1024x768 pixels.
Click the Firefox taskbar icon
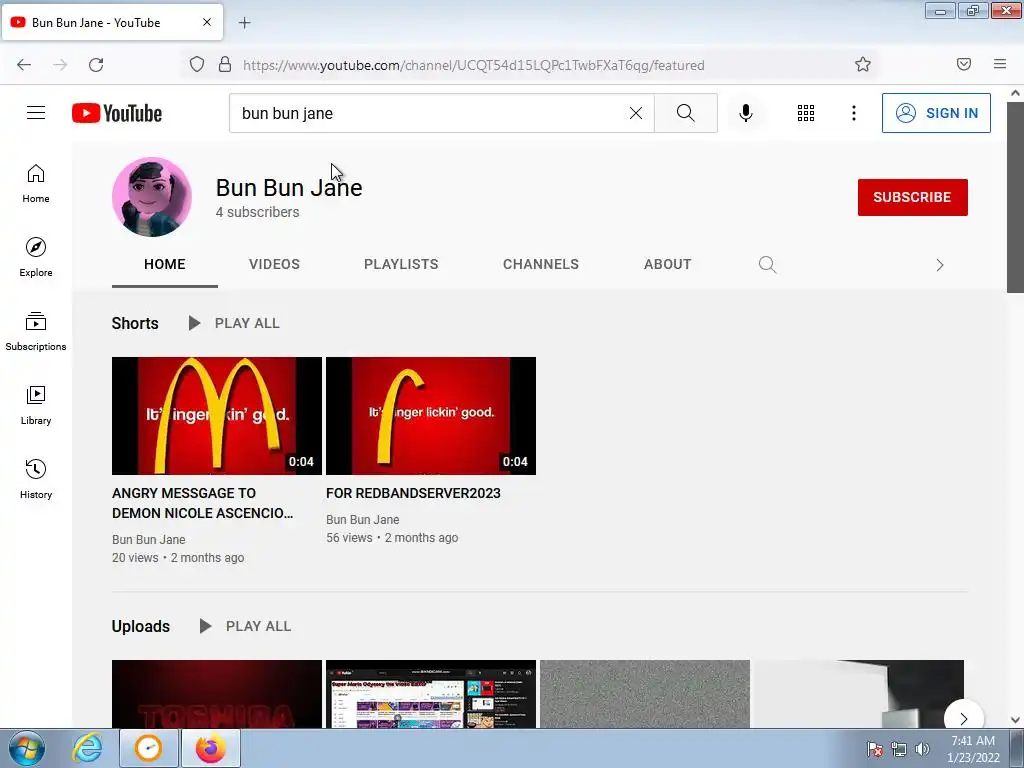point(210,748)
